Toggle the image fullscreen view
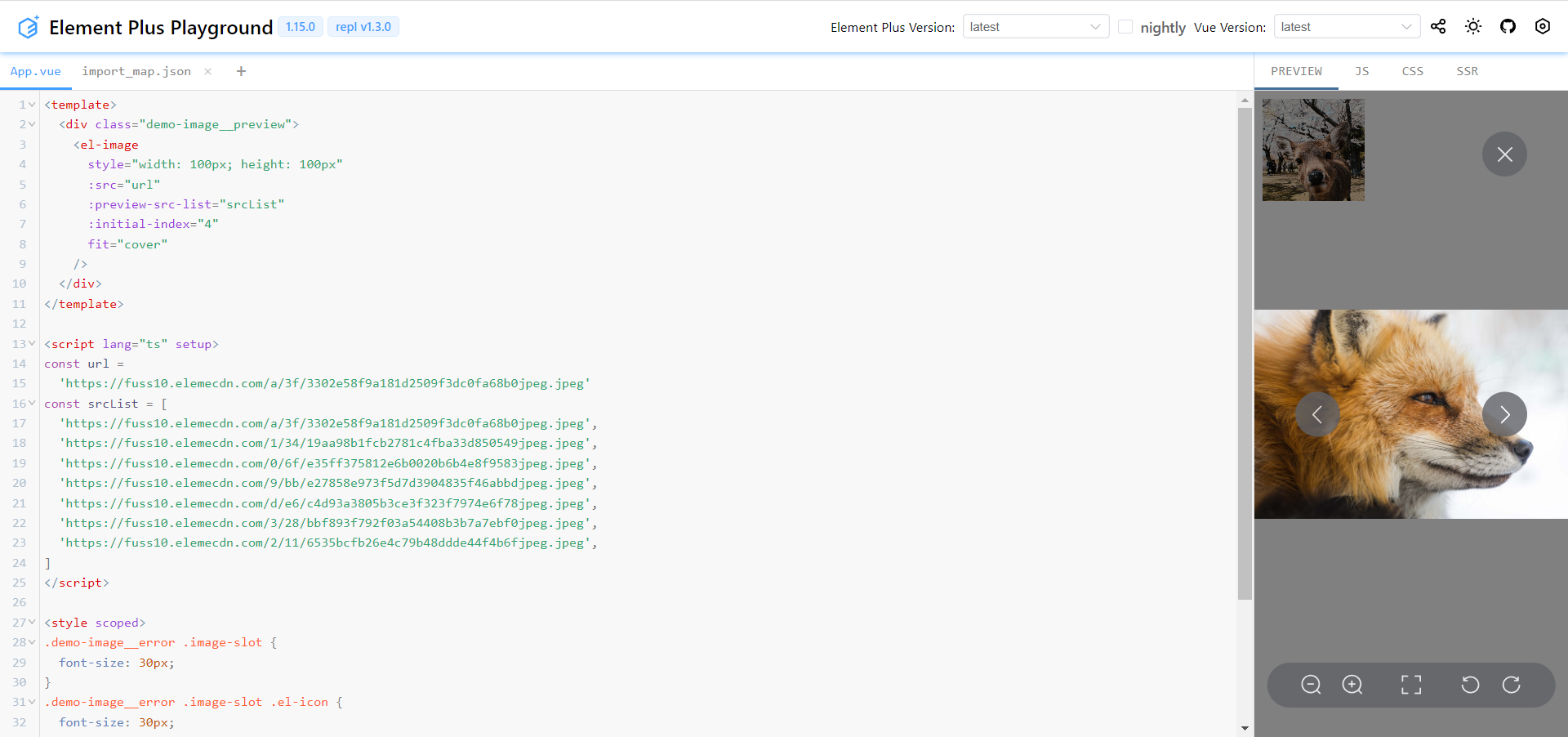This screenshot has width=1568, height=737. [x=1411, y=686]
